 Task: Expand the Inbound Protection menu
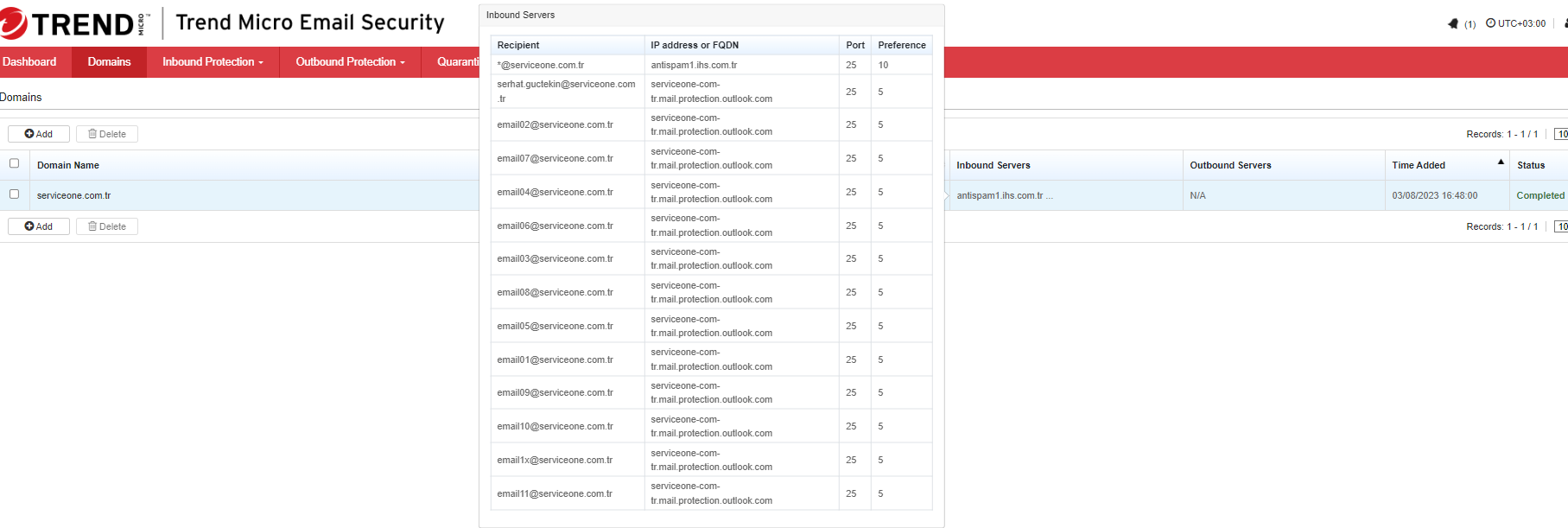pos(213,62)
